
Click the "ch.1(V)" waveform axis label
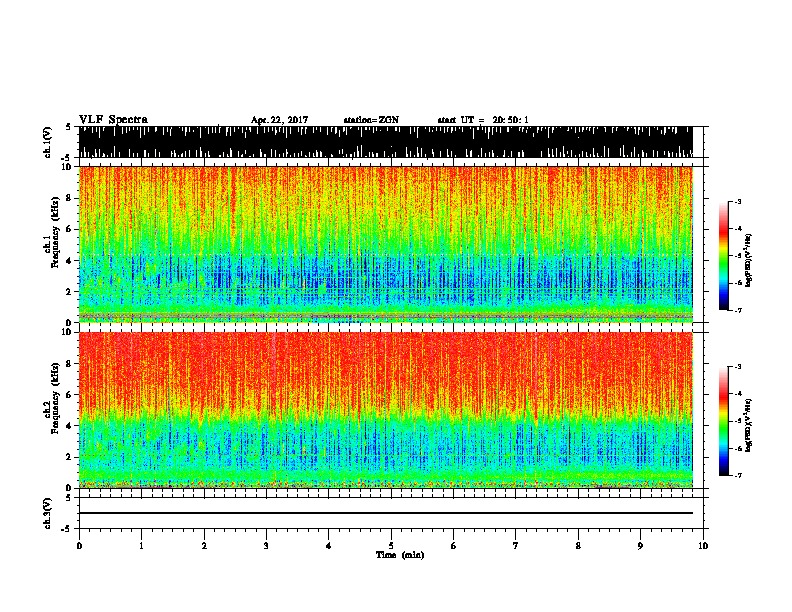(x=48, y=141)
